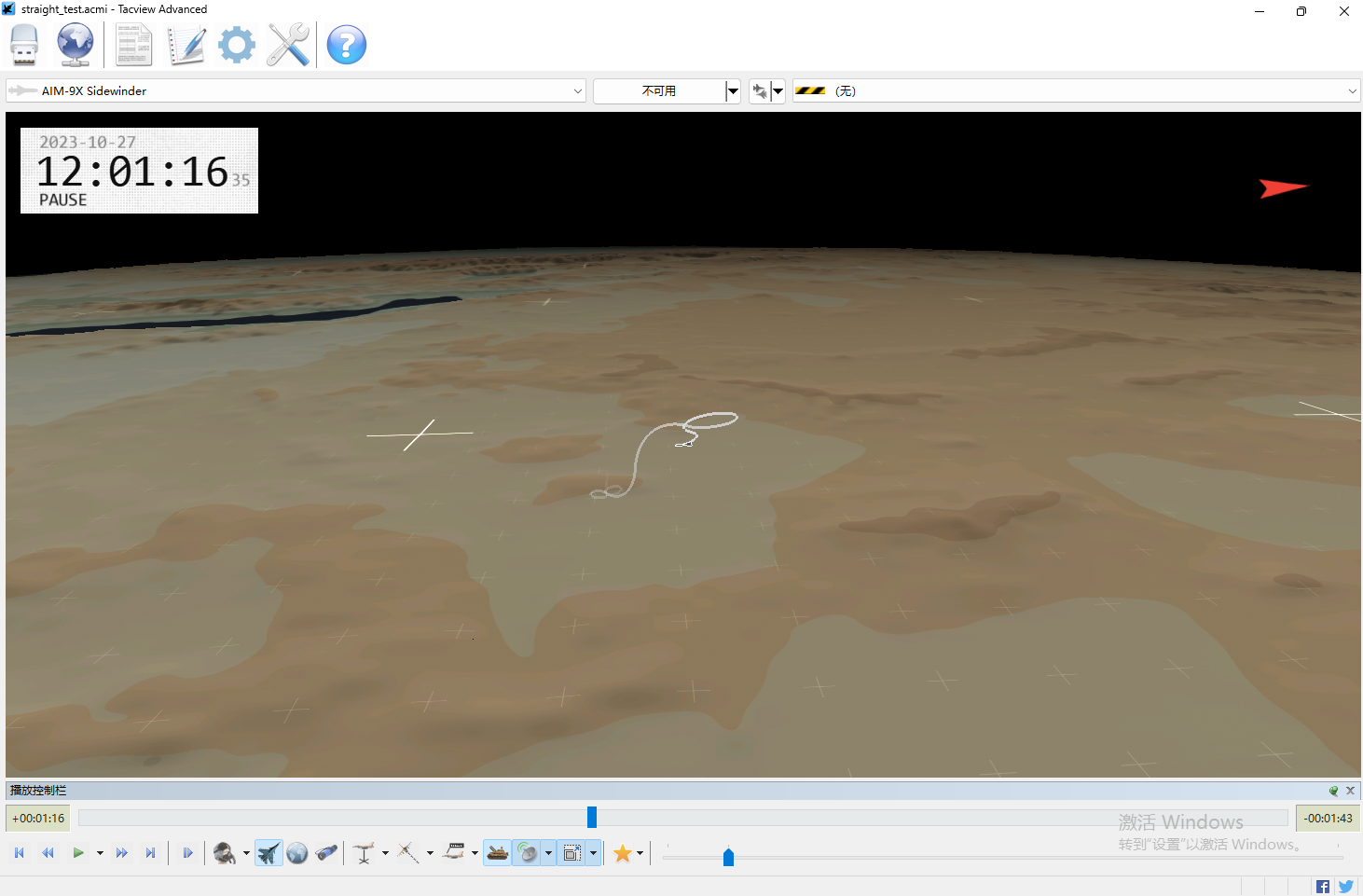Toggle the tank ground objects filter
This screenshot has height=896, width=1363.
coord(498,853)
